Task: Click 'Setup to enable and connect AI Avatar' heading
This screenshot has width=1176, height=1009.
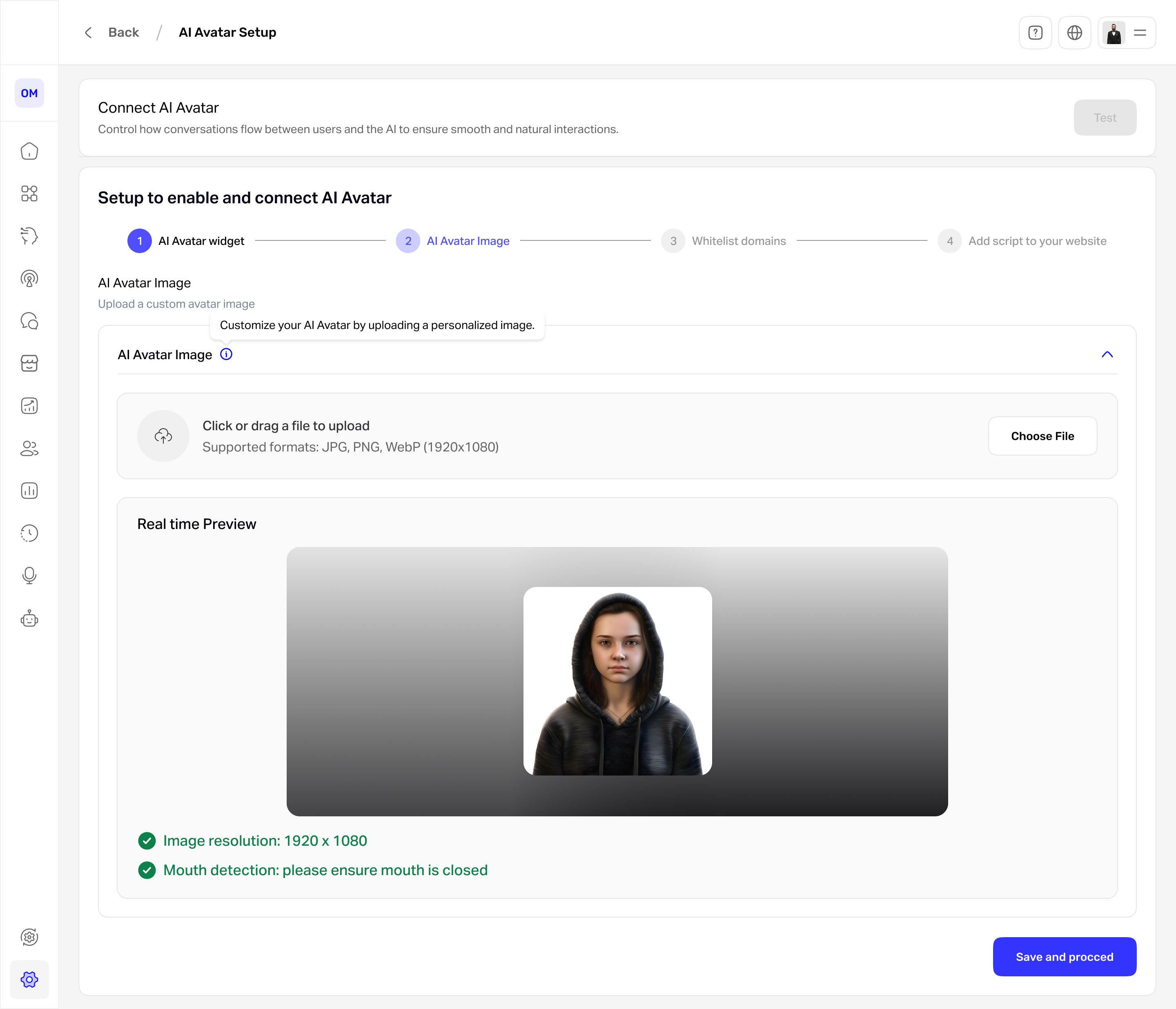Action: pos(245,198)
